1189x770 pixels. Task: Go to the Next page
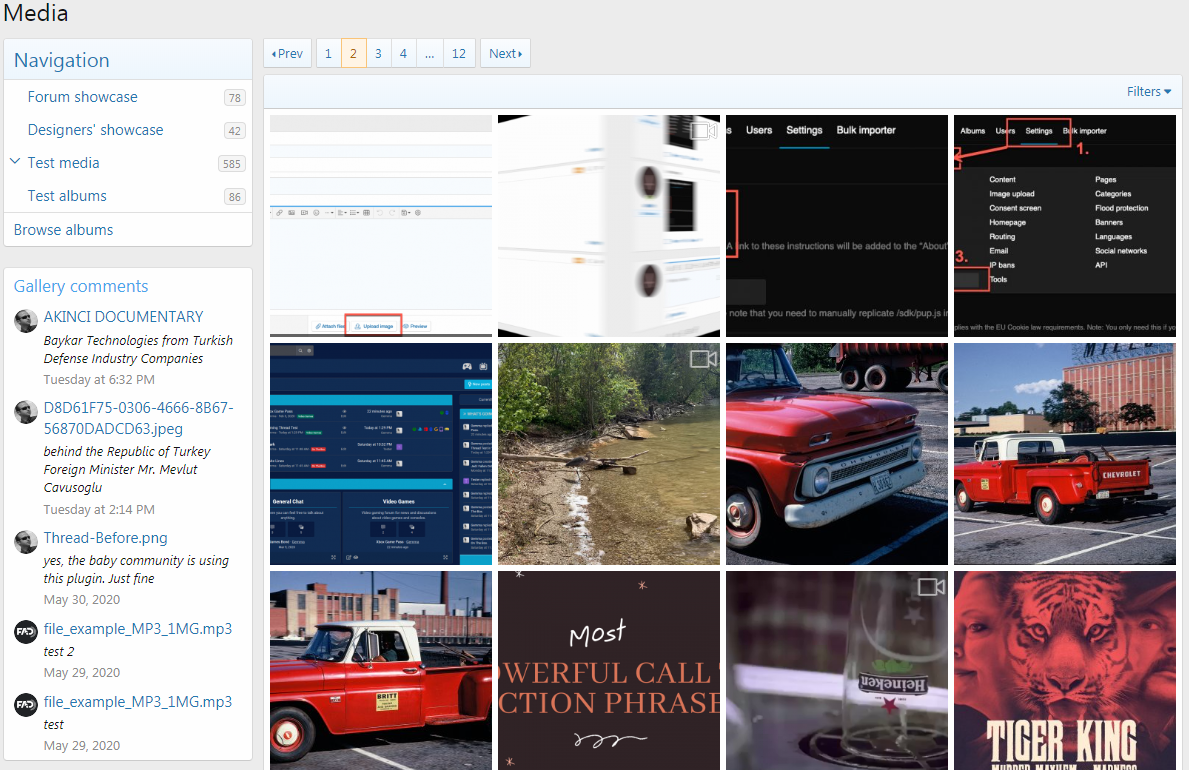point(505,54)
